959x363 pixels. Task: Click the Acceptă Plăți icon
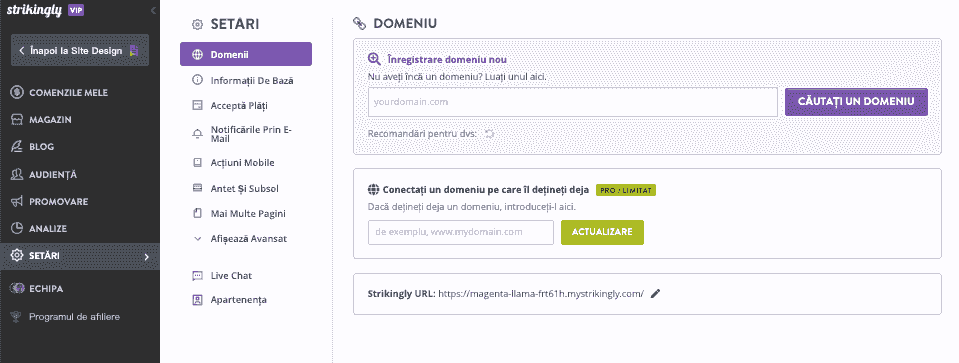tap(197, 106)
